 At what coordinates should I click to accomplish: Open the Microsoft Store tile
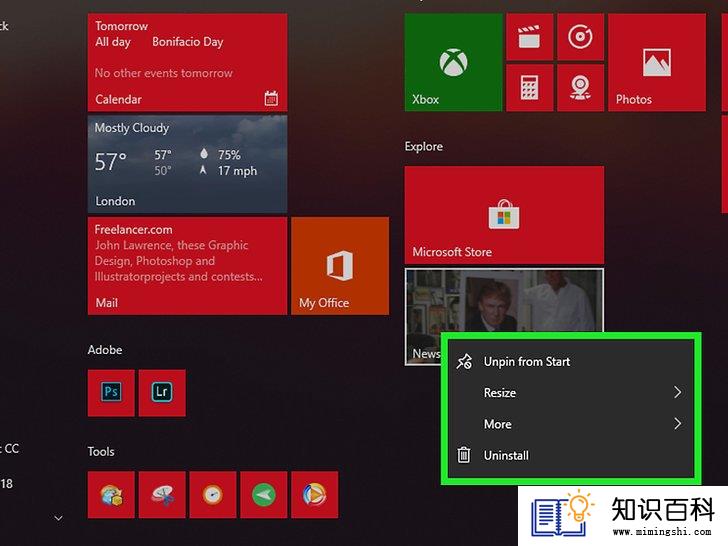(x=504, y=215)
